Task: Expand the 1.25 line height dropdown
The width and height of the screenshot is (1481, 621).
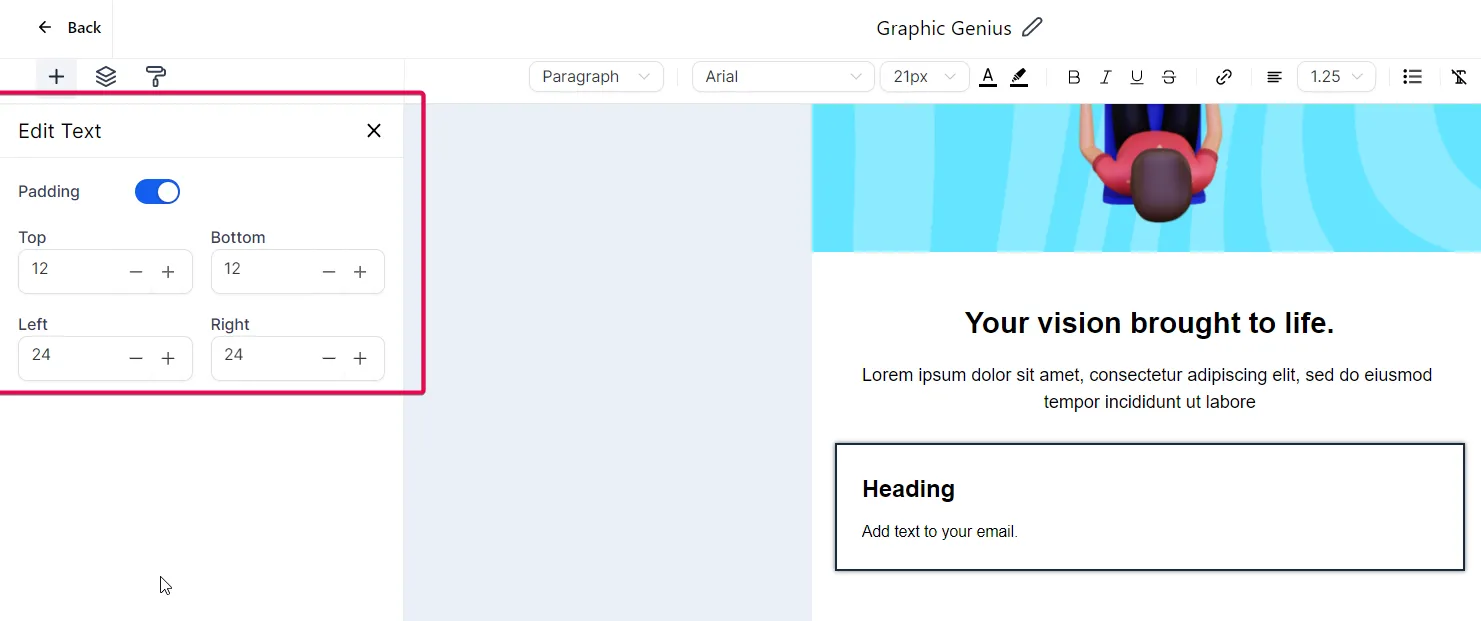Action: 1336,77
